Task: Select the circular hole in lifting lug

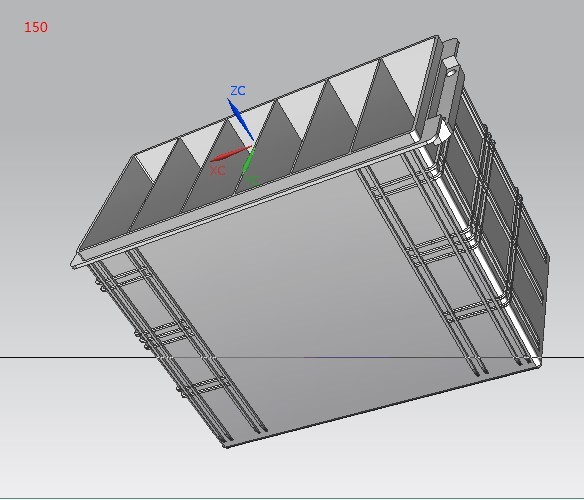Action: click(451, 72)
